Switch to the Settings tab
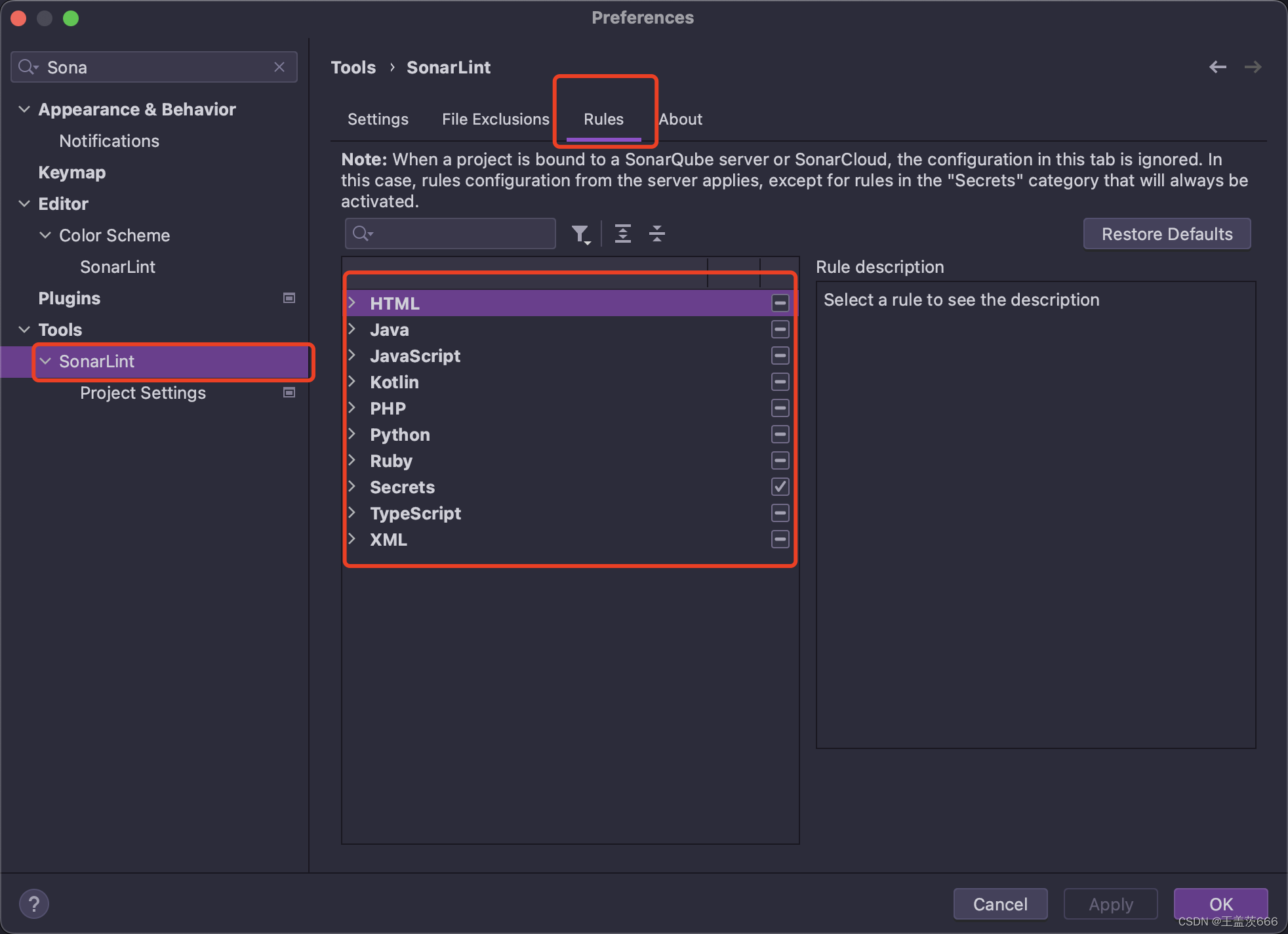This screenshot has height=934, width=1288. tap(378, 119)
